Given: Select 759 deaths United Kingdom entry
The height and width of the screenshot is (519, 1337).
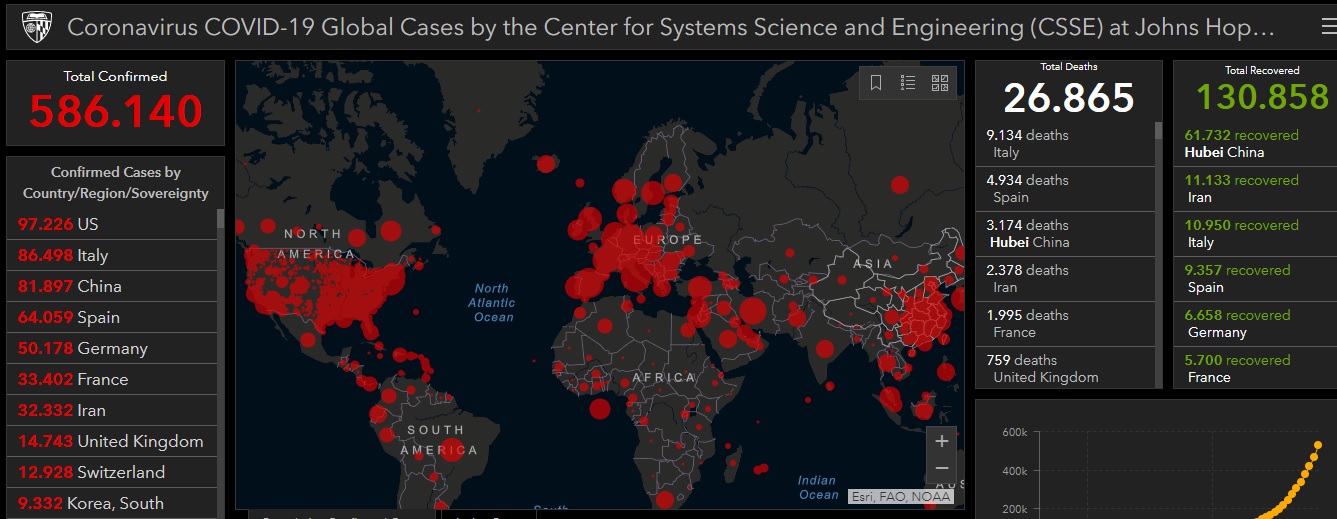Looking at the screenshot, I should 1065,369.
